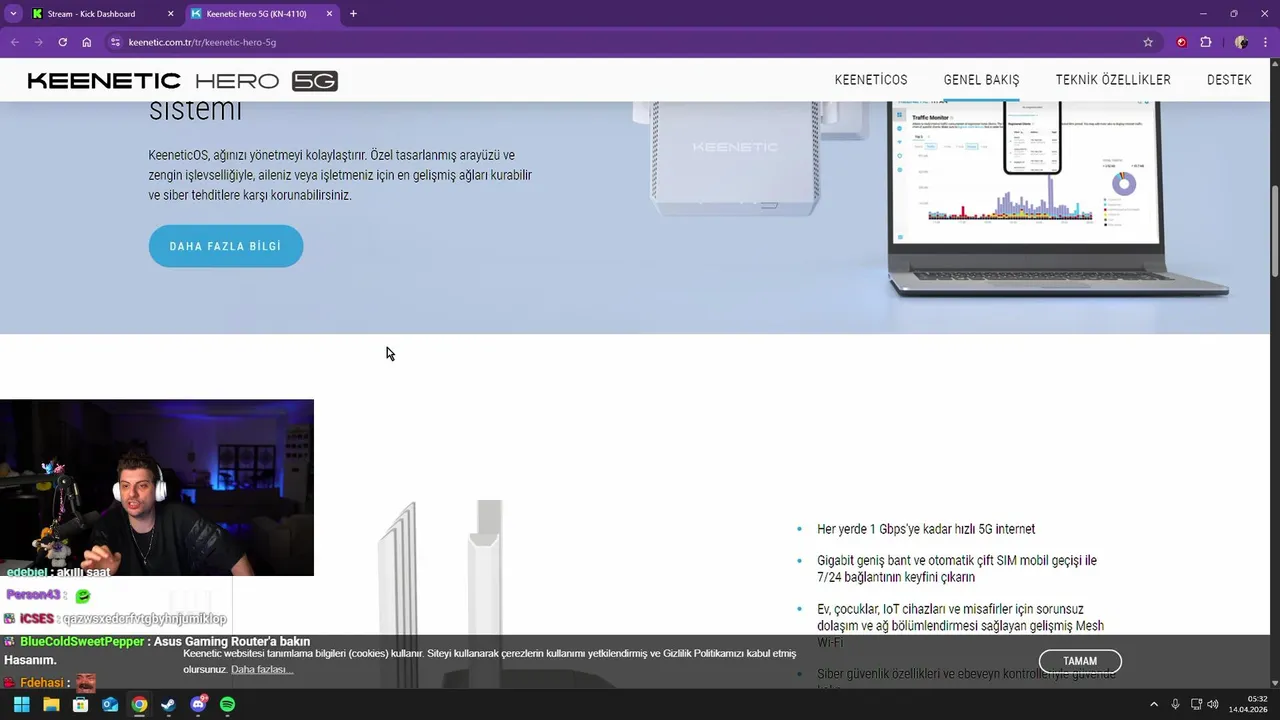The image size is (1280, 720).
Task: View site information icon in address bar
Action: (115, 42)
